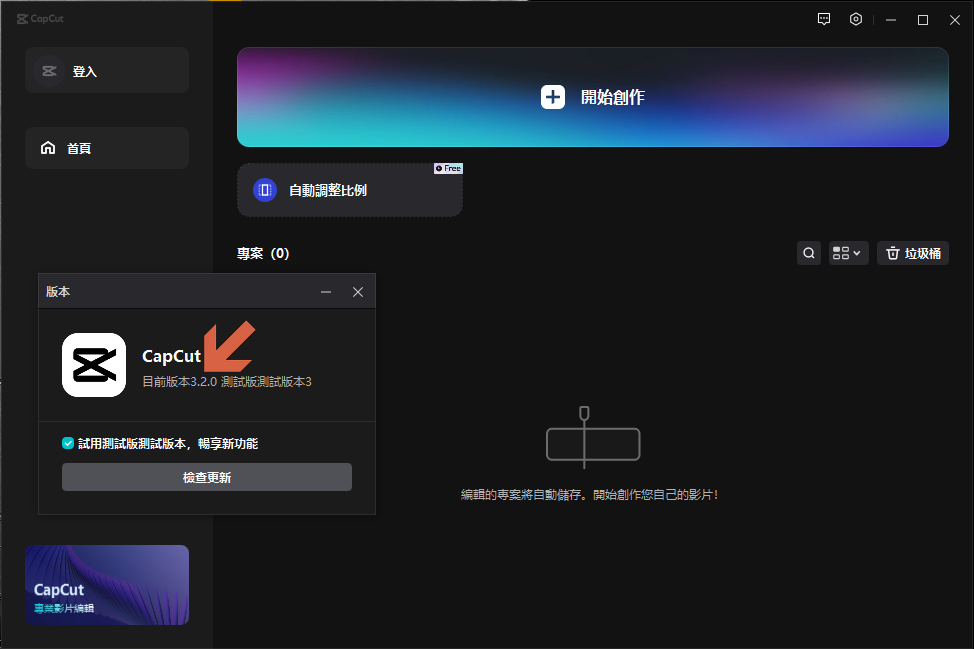Click 檢查更新 to check updates
Image resolution: width=974 pixels, height=649 pixels.
click(207, 477)
